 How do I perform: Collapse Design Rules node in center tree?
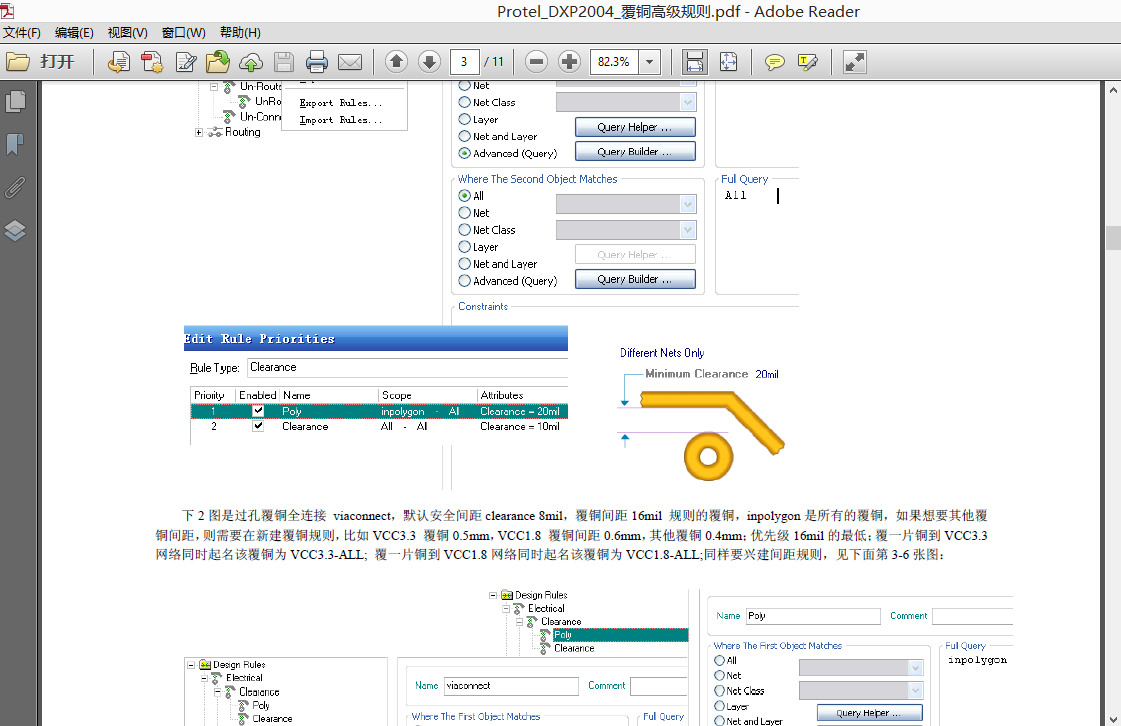click(493, 595)
